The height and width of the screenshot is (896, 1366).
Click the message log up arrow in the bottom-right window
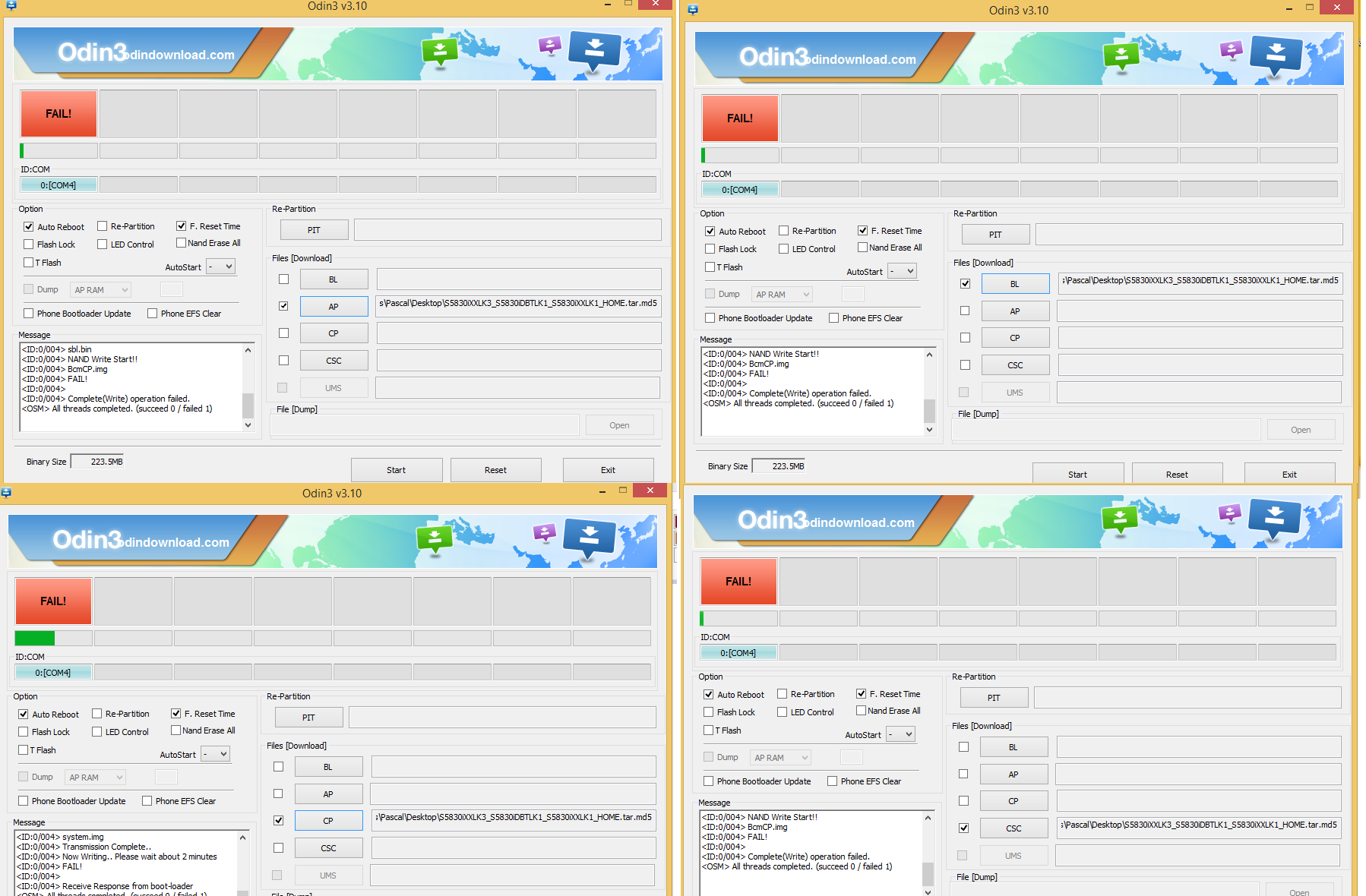(928, 818)
